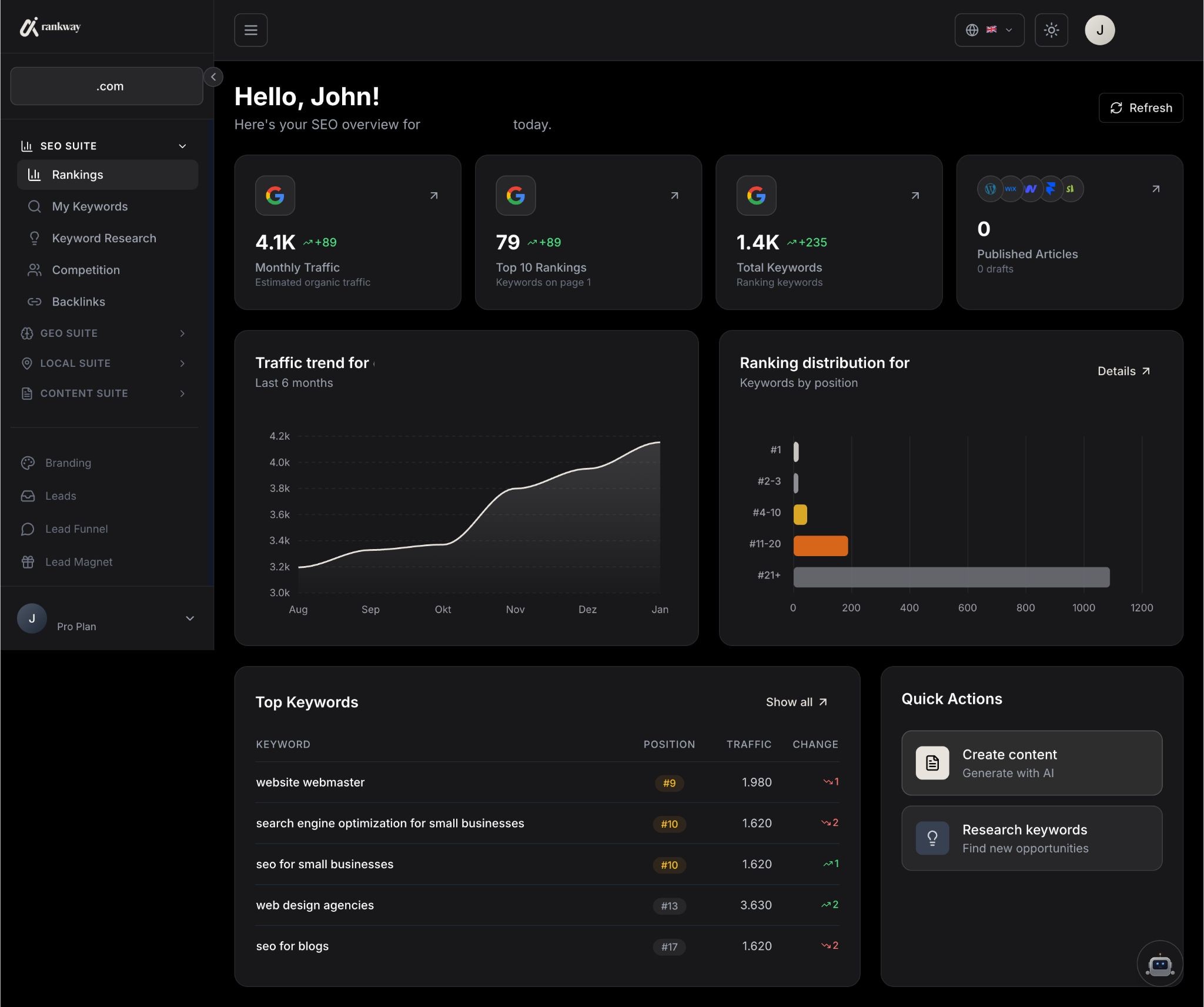This screenshot has height=1007, width=1204.
Task: Click the Refresh button
Action: pyautogui.click(x=1141, y=108)
